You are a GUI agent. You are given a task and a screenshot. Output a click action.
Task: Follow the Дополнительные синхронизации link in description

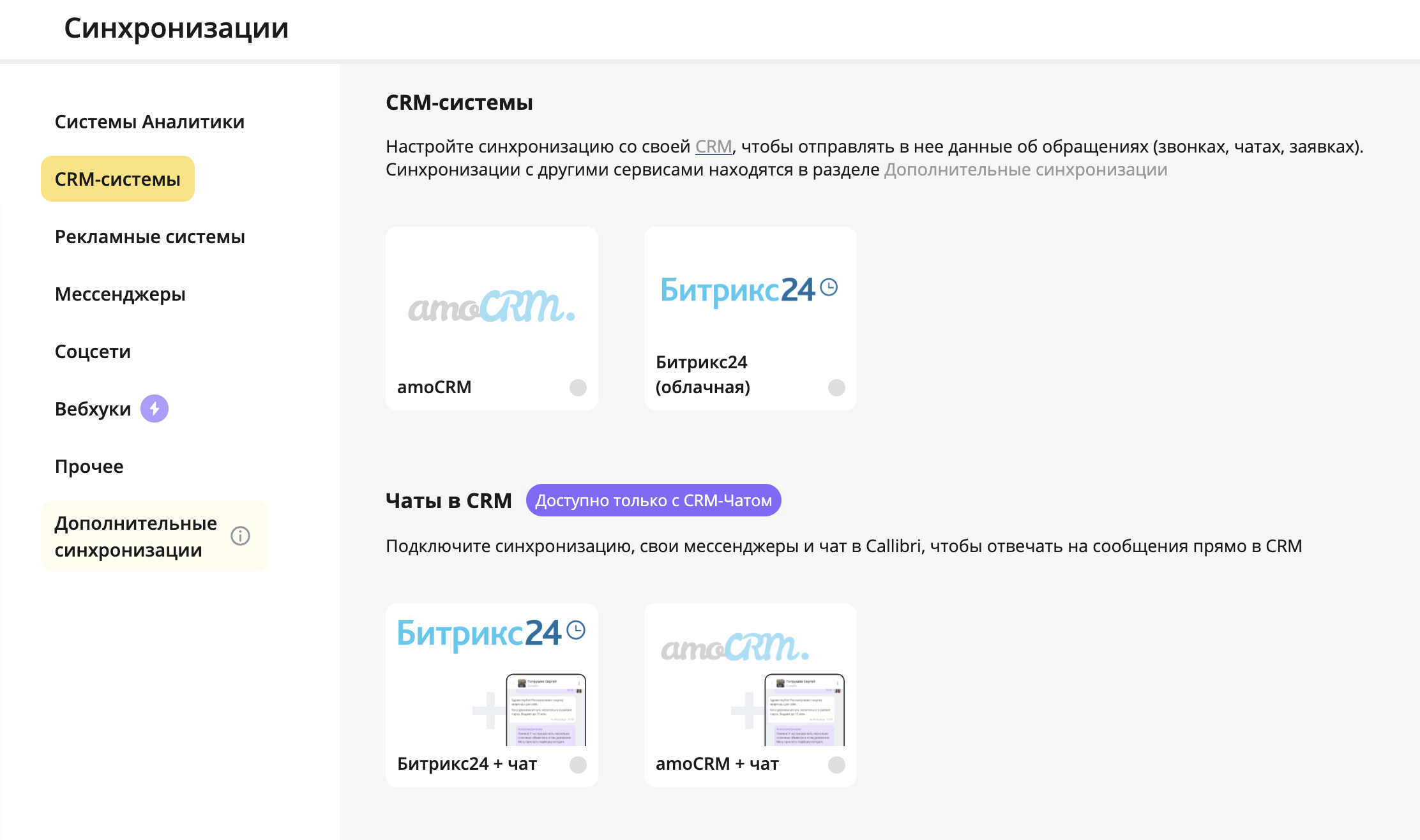pos(1025,169)
